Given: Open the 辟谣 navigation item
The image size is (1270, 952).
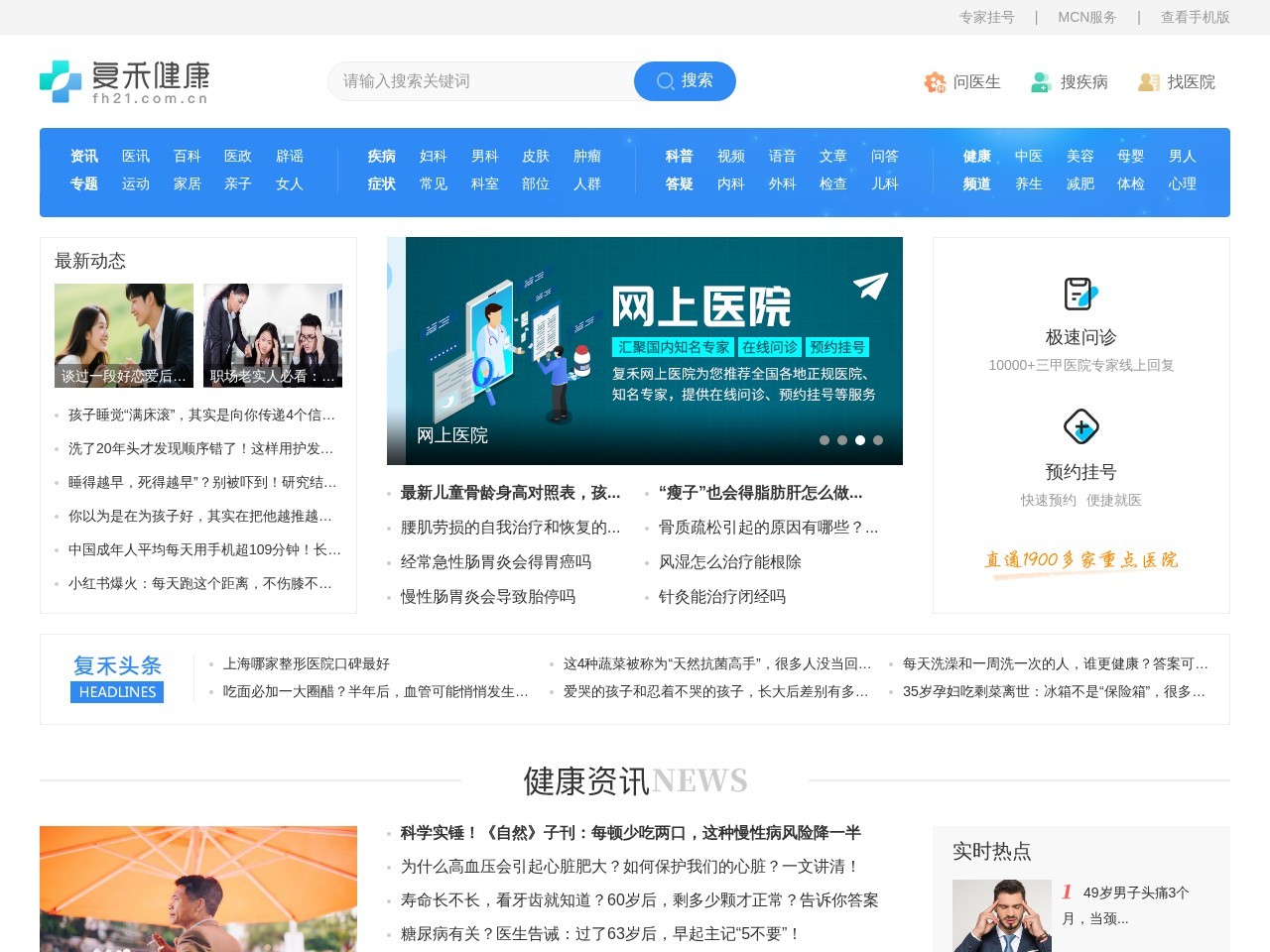Looking at the screenshot, I should 290,156.
